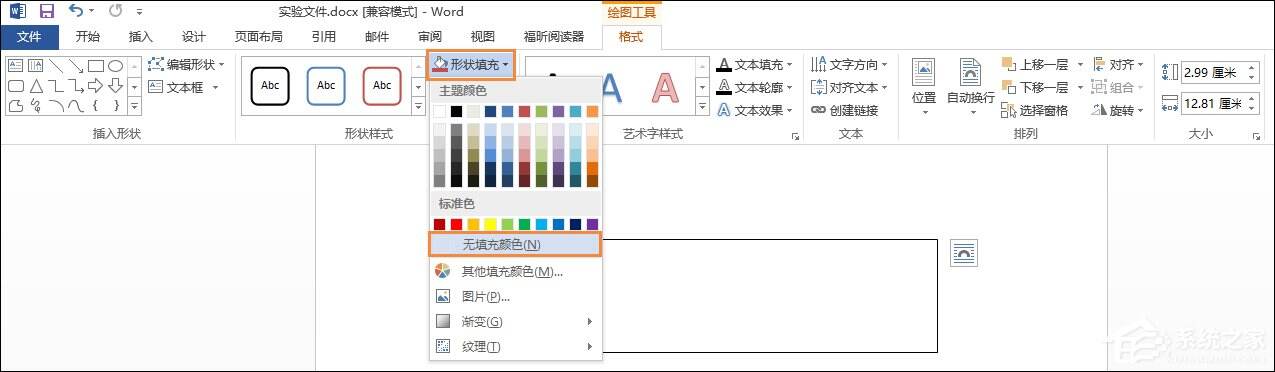
Task: Select the first black-outlined Abc shape style
Action: (x=270, y=86)
